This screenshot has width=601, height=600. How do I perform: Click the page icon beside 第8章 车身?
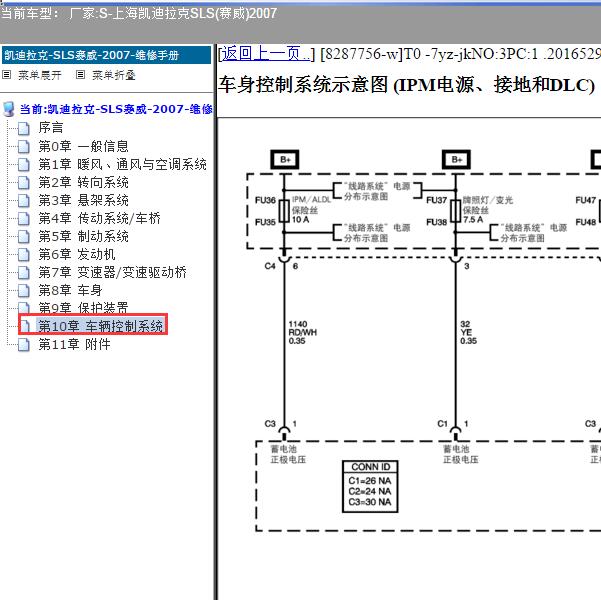pyautogui.click(x=24, y=291)
